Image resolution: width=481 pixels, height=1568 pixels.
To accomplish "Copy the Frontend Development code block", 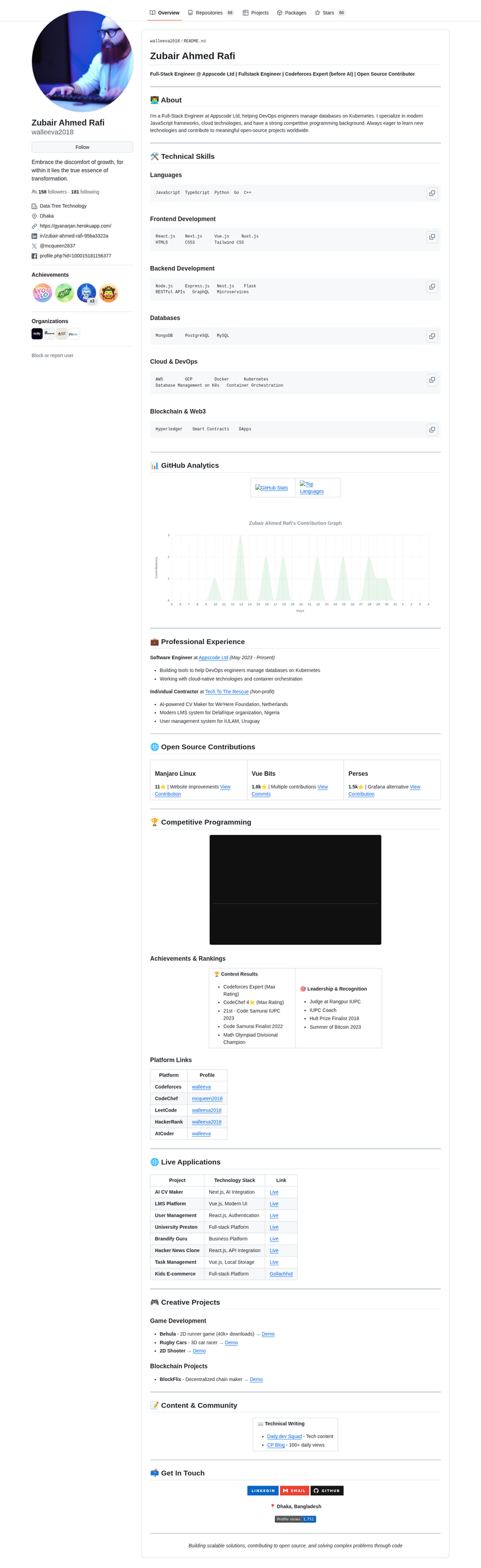I will (432, 237).
